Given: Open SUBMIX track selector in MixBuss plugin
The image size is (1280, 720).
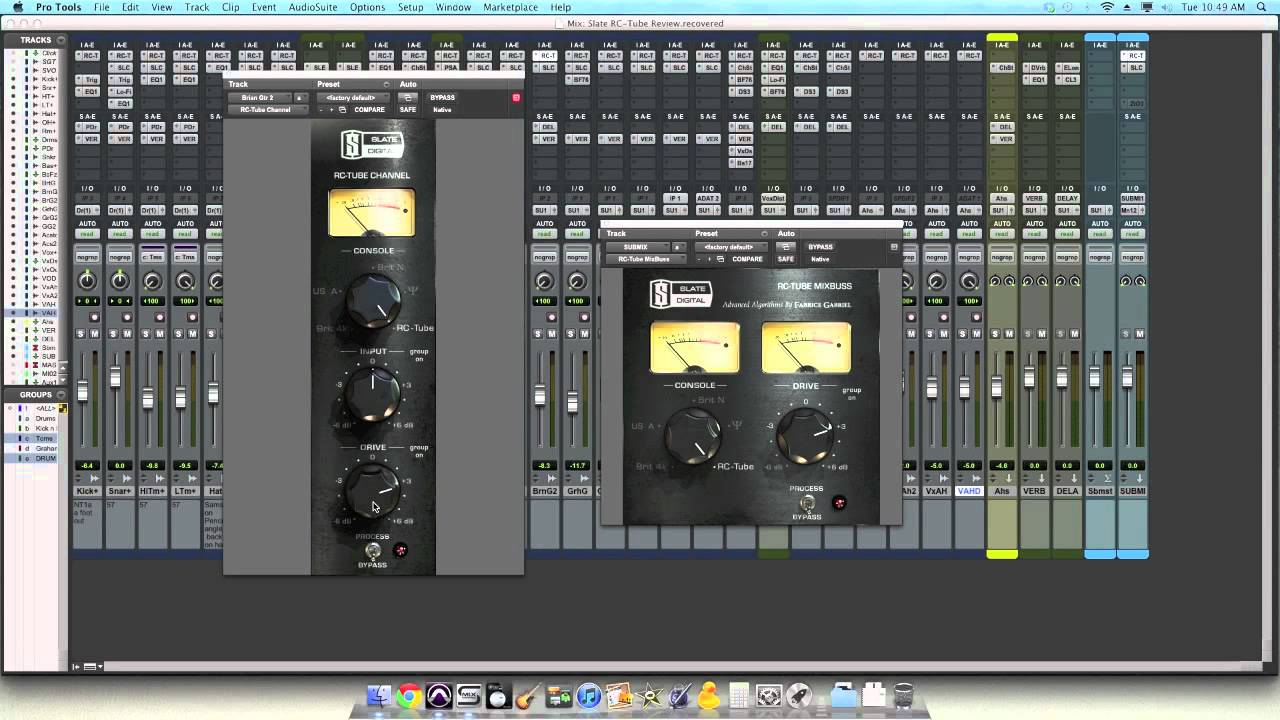Looking at the screenshot, I should coord(637,247).
